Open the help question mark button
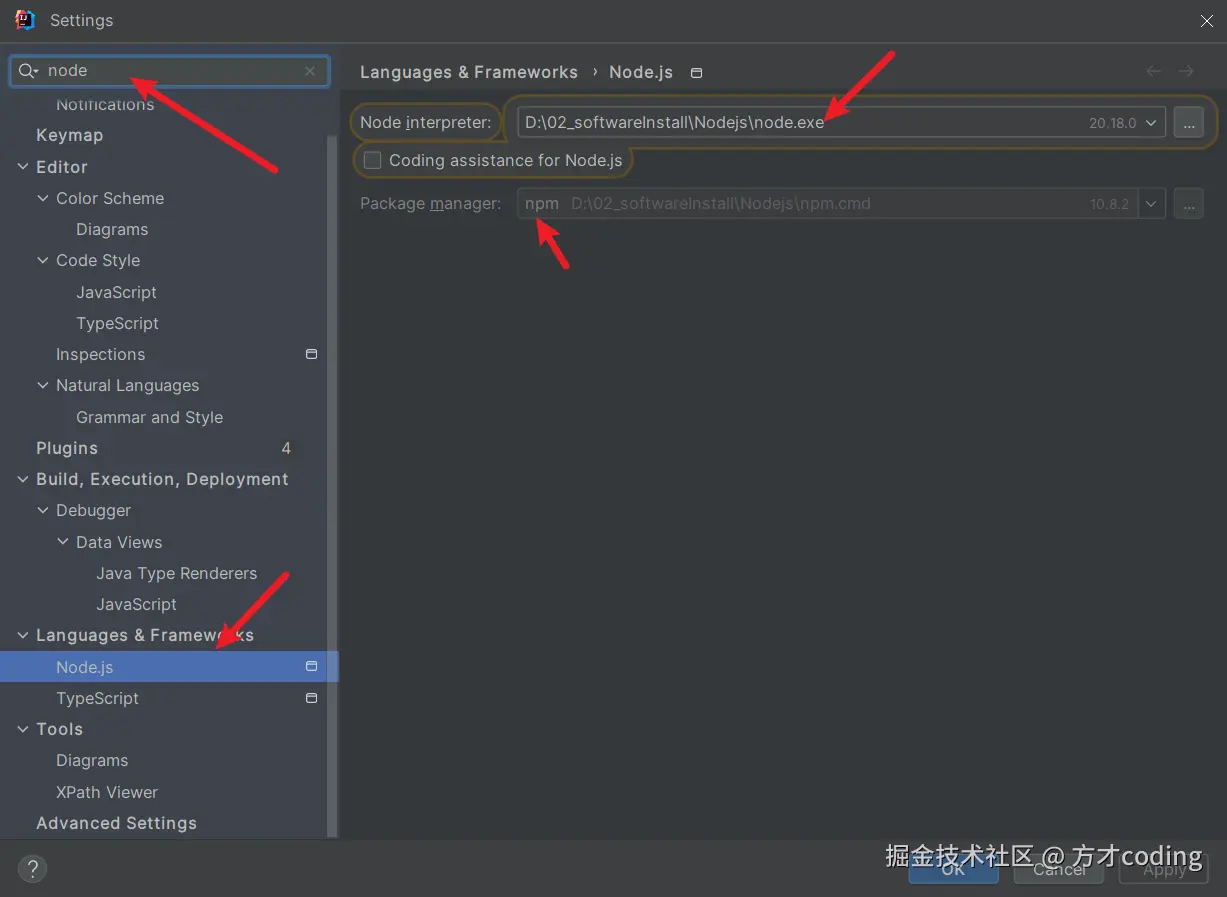Image resolution: width=1227 pixels, height=897 pixels. click(32, 868)
